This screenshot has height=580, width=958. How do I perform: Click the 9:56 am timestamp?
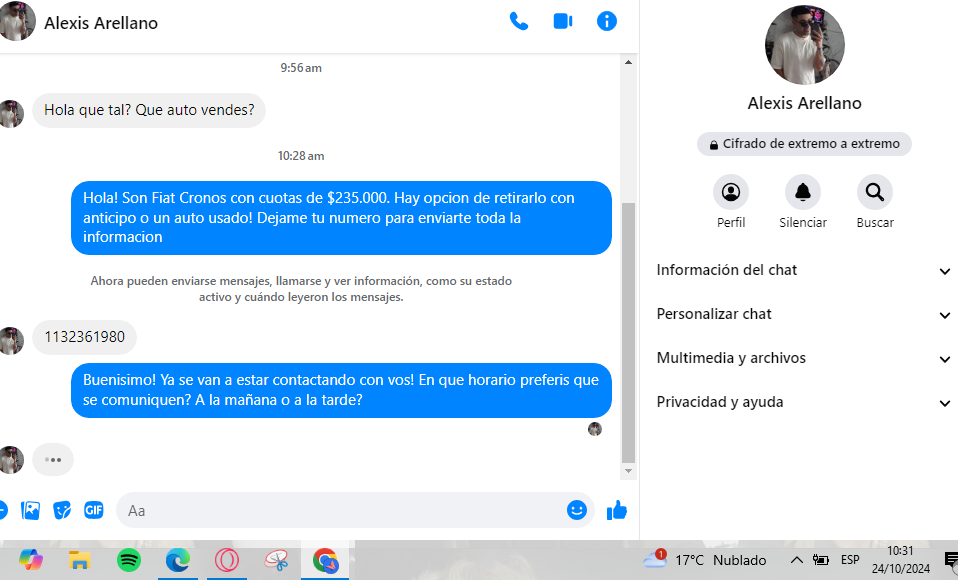click(x=301, y=68)
